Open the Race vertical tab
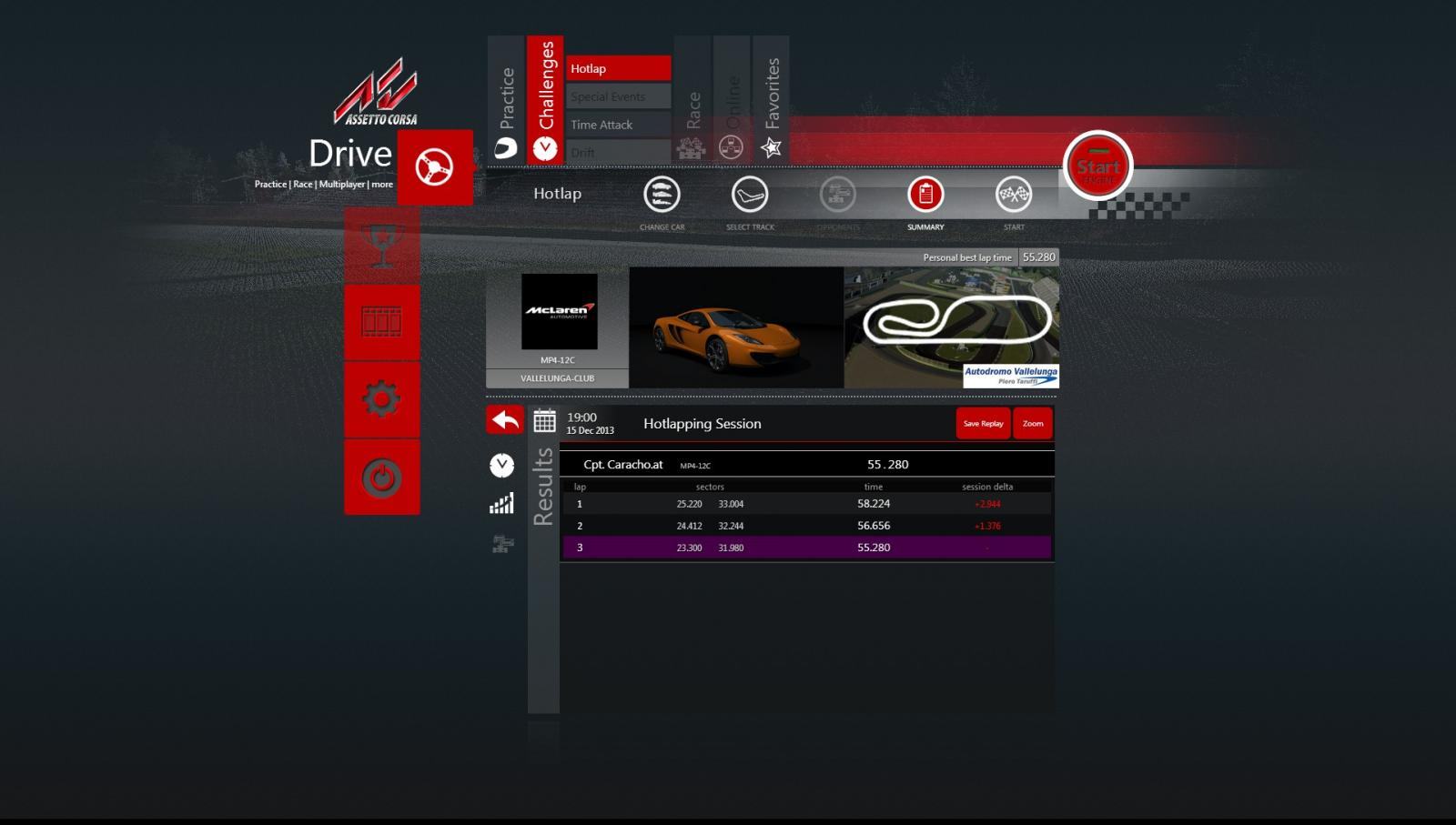Viewport: 1456px width, 825px height. click(x=693, y=100)
